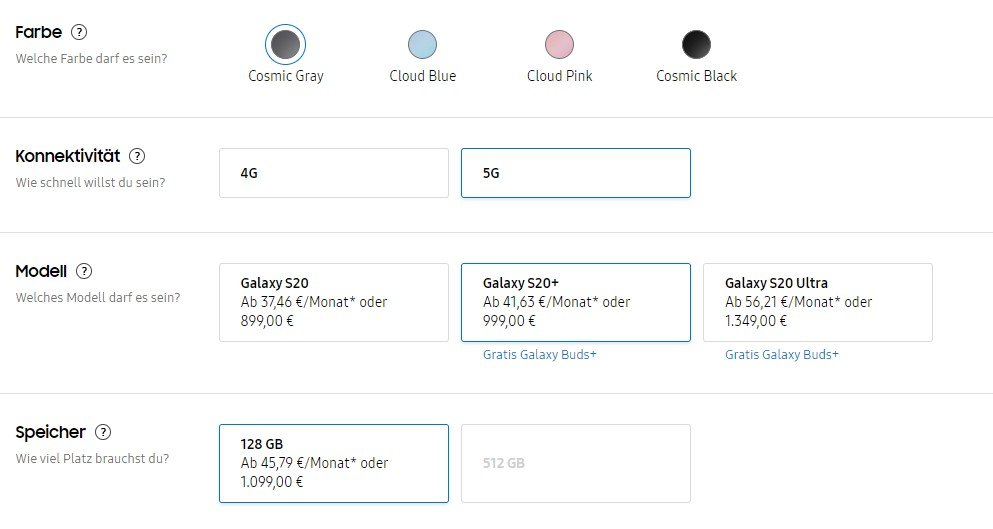The height and width of the screenshot is (529, 993).
Task: Select the Cosmic Black color swatch
Action: (x=696, y=44)
